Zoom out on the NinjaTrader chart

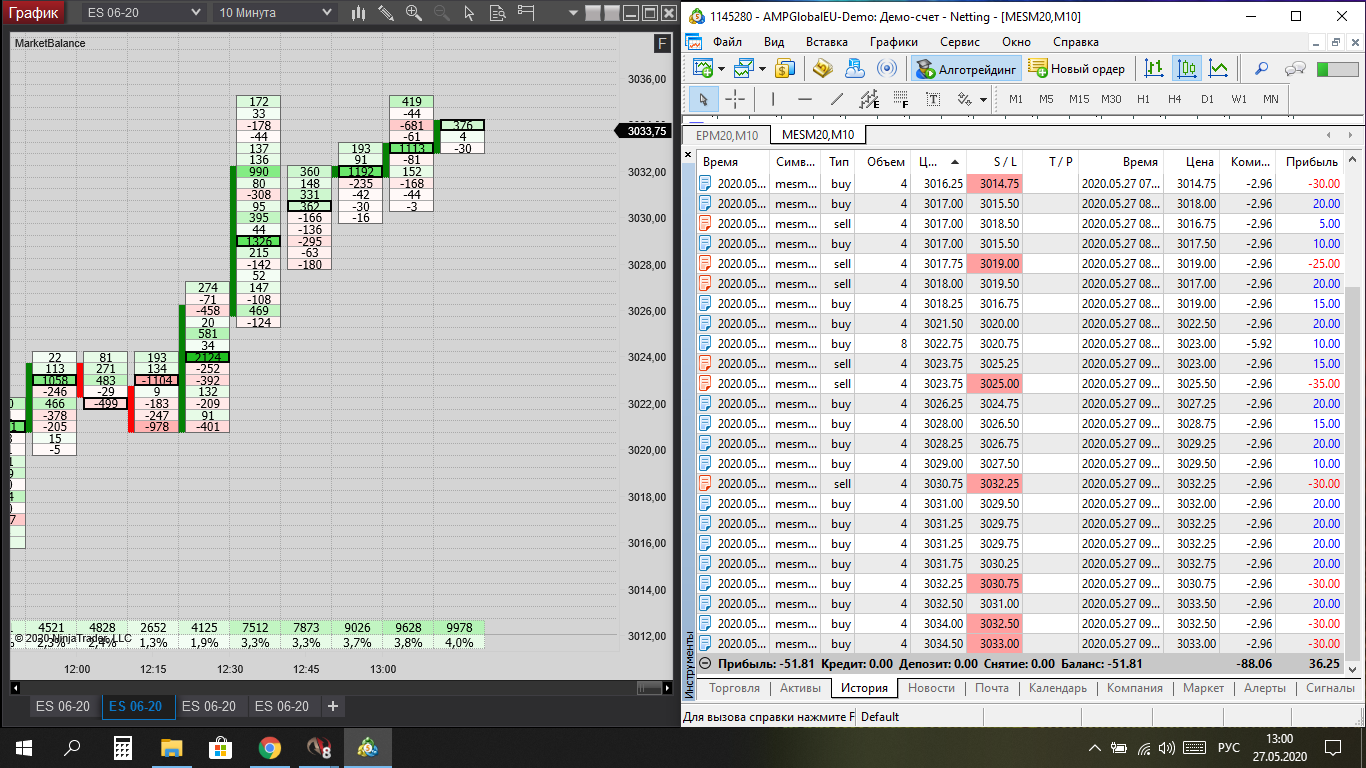[441, 13]
